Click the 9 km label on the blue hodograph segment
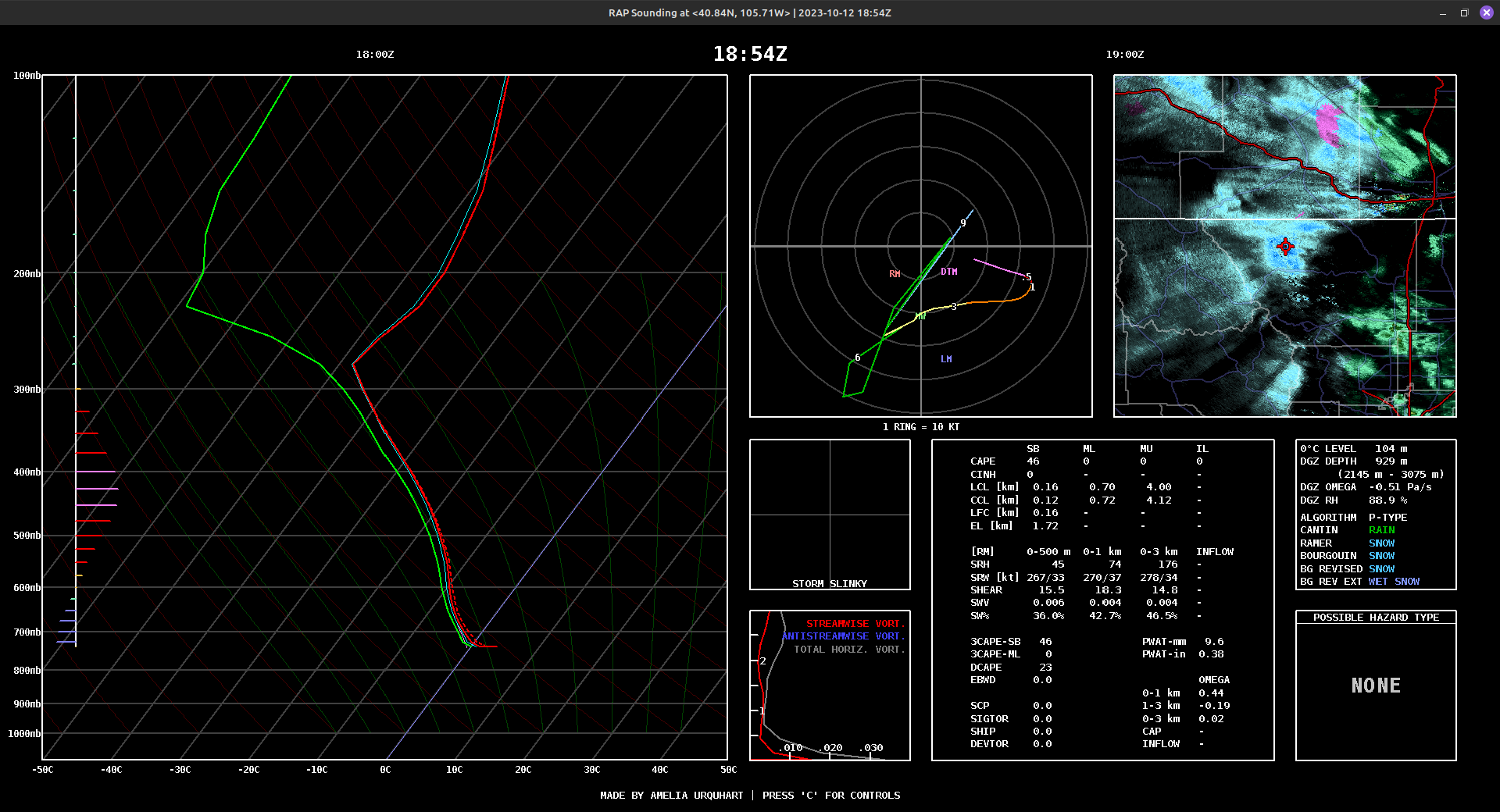This screenshot has width=1500, height=812. (962, 223)
